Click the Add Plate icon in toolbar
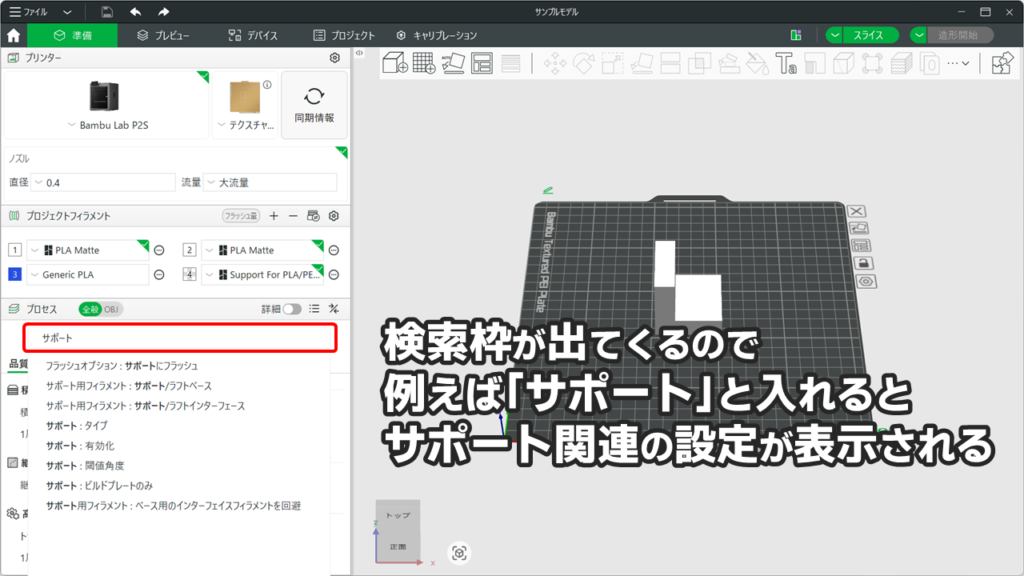This screenshot has height=576, width=1024. pyautogui.click(x=424, y=64)
